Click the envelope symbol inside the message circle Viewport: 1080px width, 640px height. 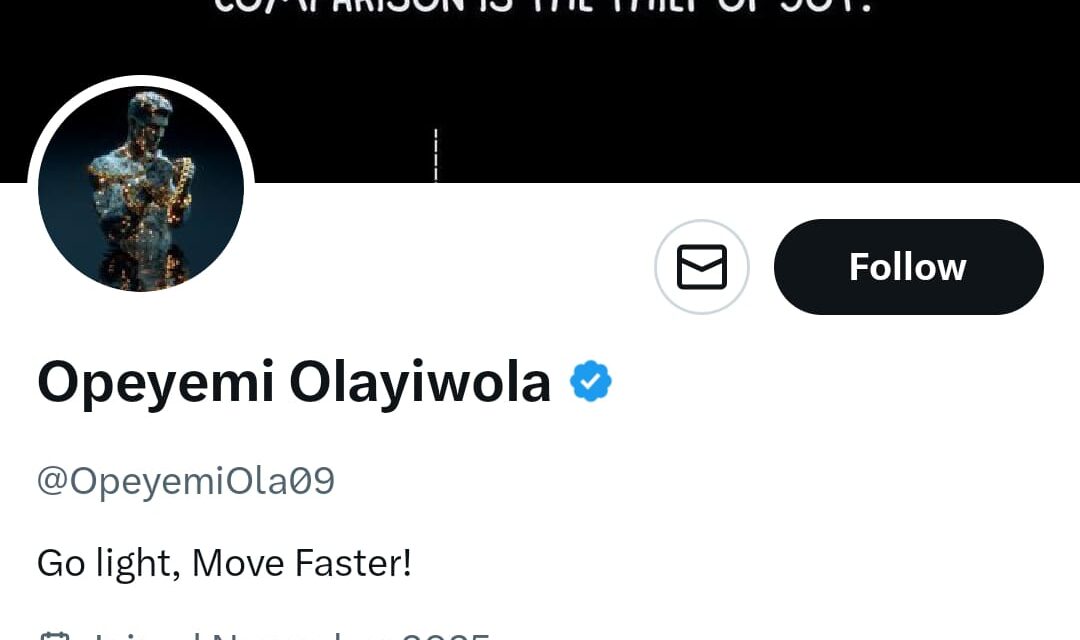pos(702,267)
